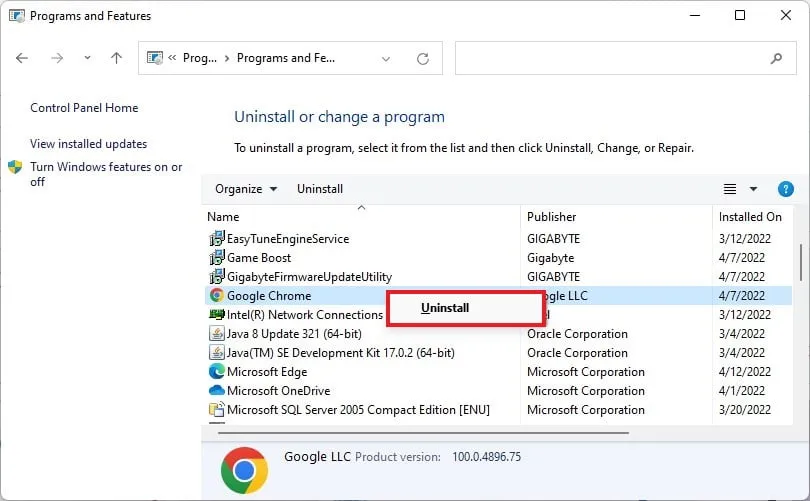The height and width of the screenshot is (501, 810).
Task: Change view with the list view icon
Action: coord(729,189)
